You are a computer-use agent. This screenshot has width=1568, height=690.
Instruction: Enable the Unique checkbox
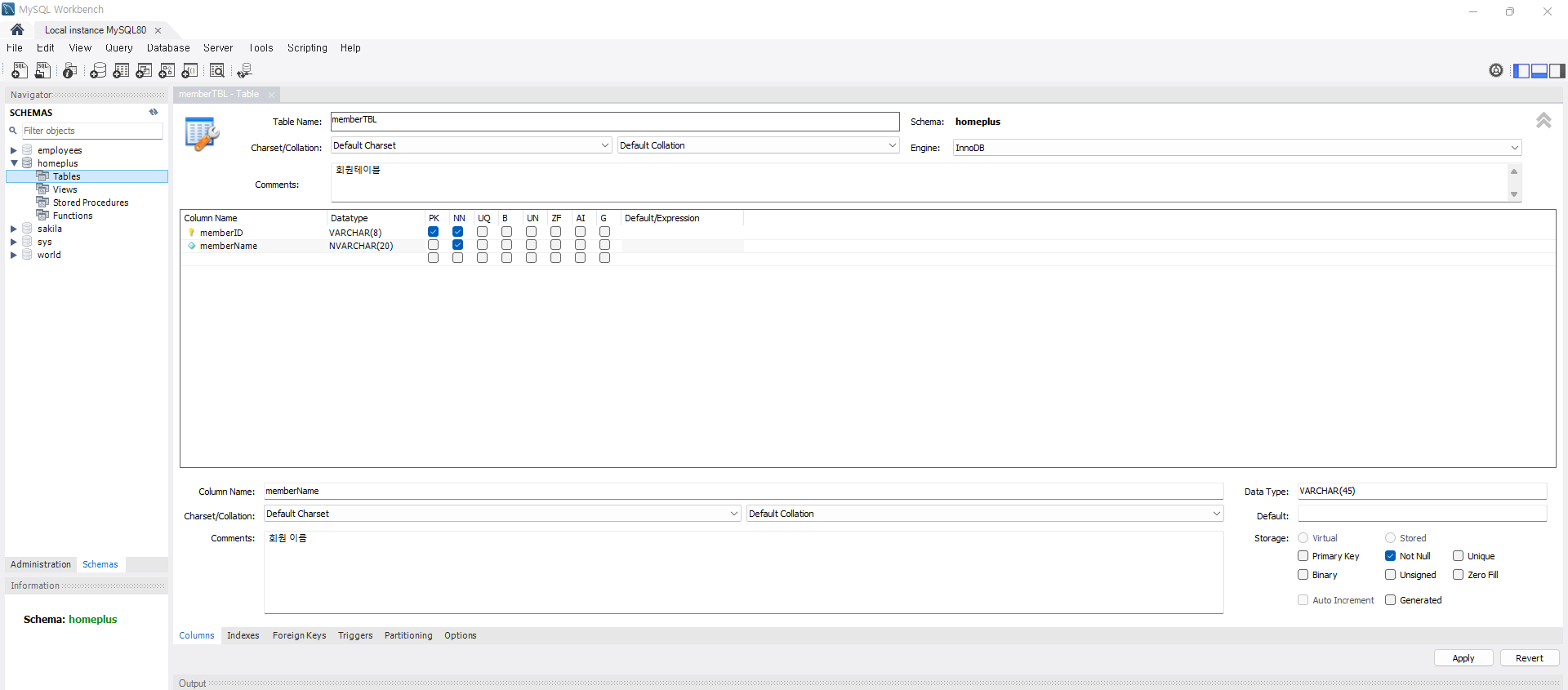tap(1458, 556)
